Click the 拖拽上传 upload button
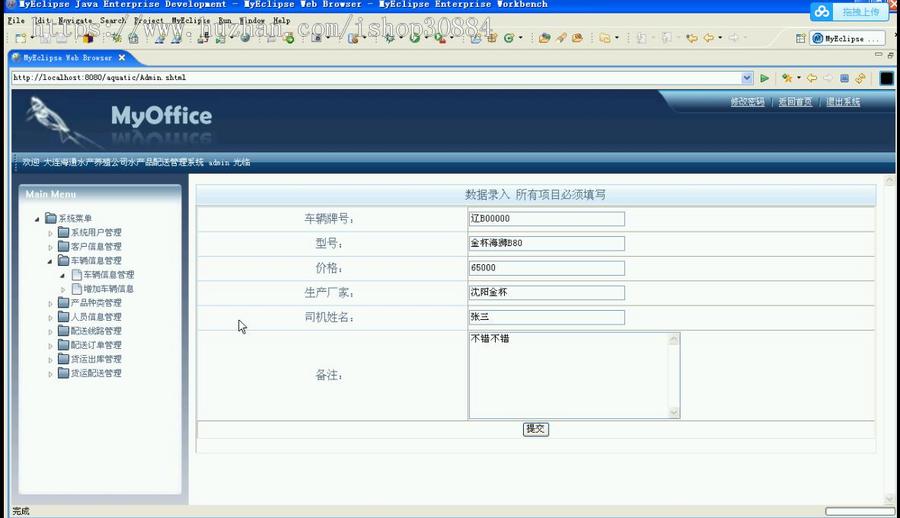The image size is (900, 518). coord(860,11)
